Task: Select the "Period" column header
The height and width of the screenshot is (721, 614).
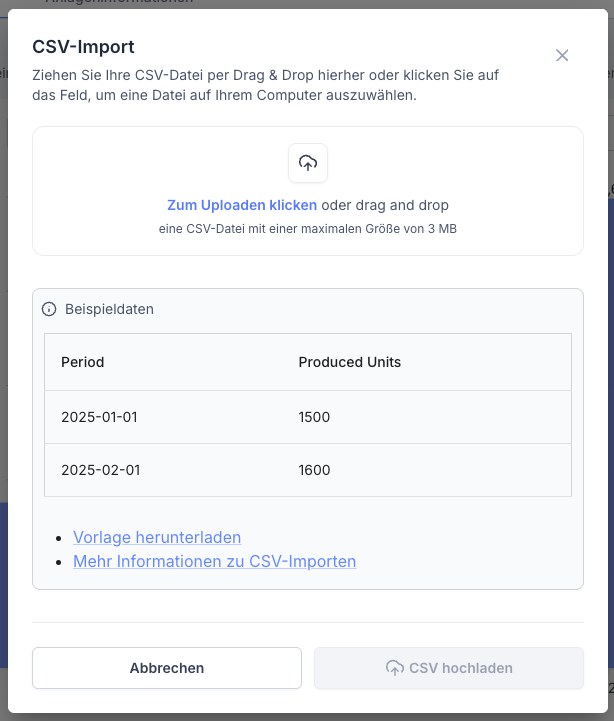Action: 83,362
